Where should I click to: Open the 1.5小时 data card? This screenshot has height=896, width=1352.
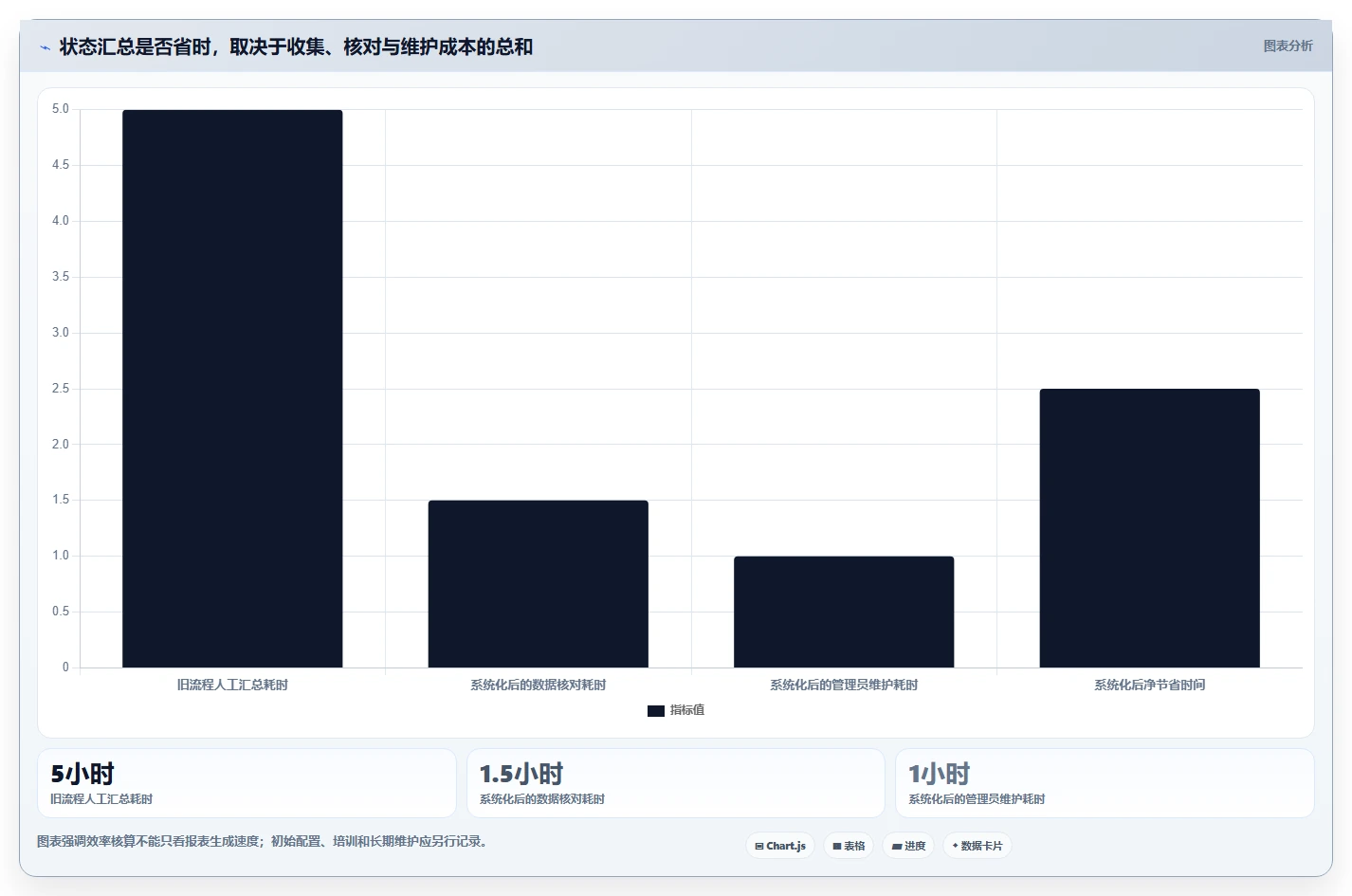tap(675, 783)
